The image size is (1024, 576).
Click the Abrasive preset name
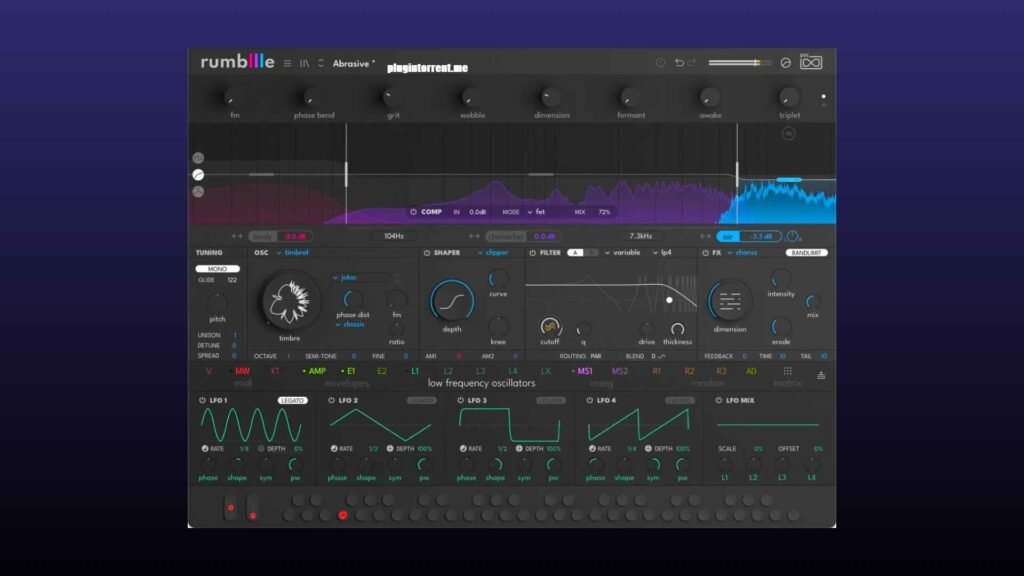click(351, 63)
